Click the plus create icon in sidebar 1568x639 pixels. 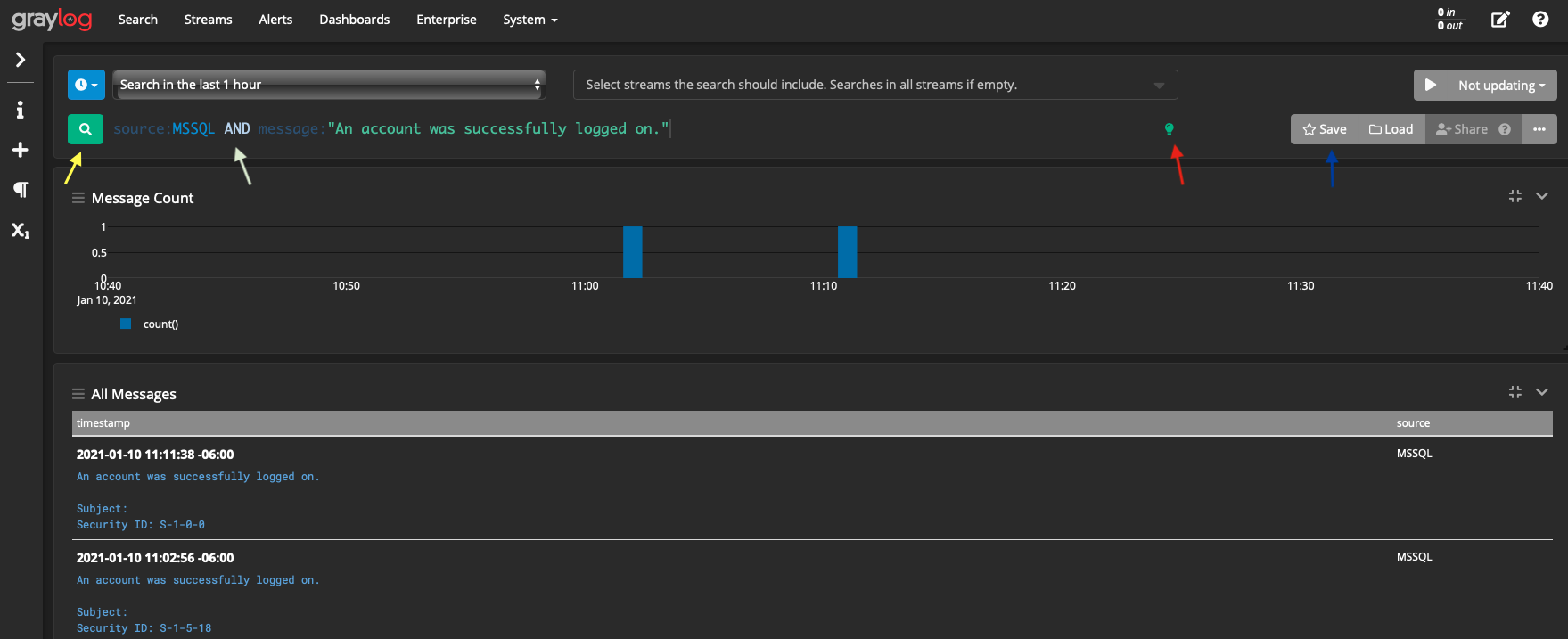coord(21,150)
